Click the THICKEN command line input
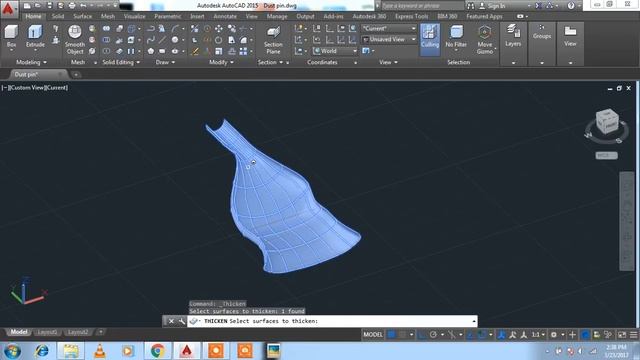 pyautogui.click(x=332, y=321)
